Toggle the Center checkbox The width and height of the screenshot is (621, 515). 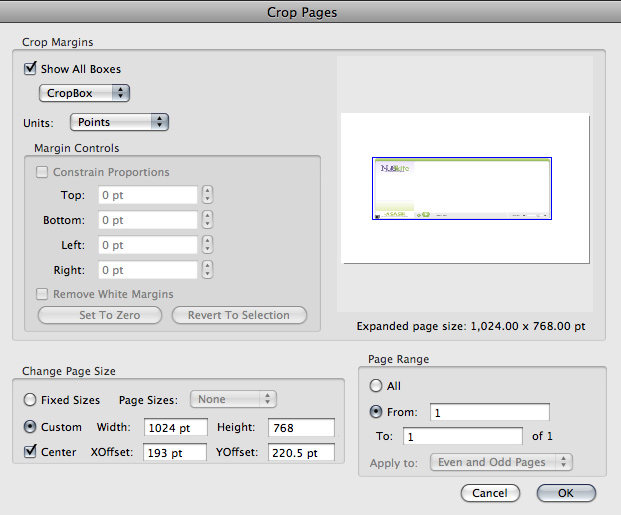(x=30, y=452)
